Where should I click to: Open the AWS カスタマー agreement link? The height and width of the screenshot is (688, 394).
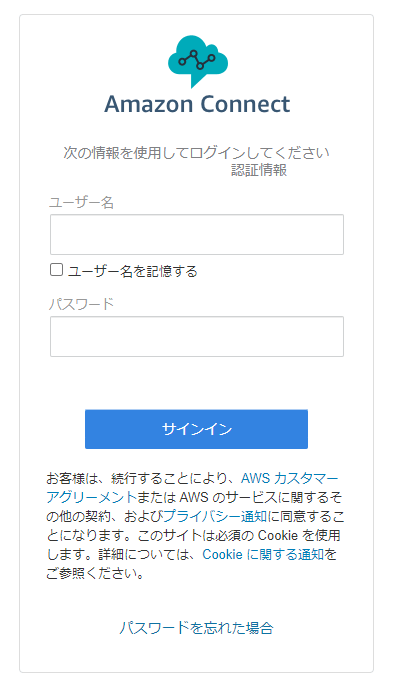point(290,478)
